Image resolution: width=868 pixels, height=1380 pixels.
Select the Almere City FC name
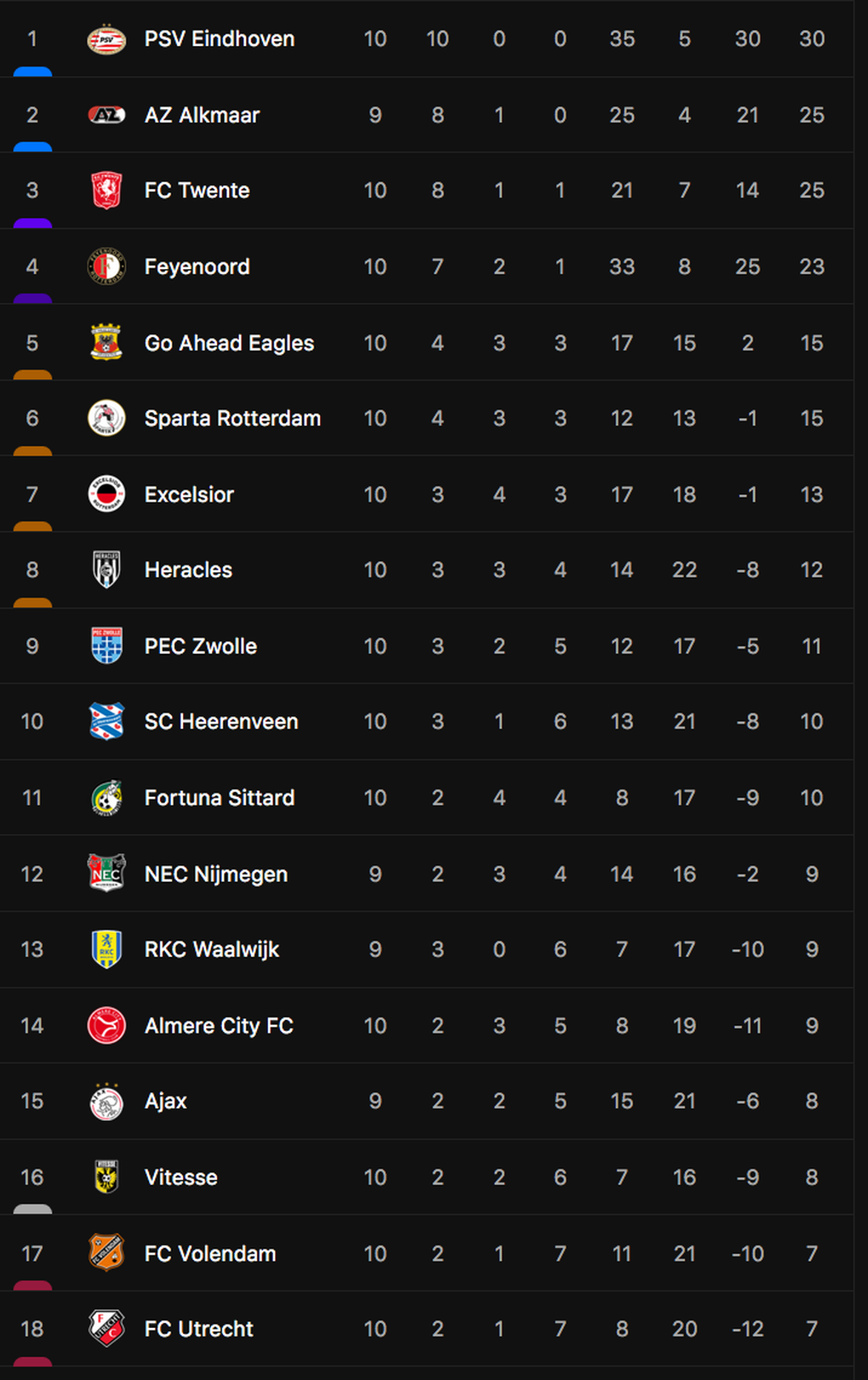click(x=219, y=1026)
